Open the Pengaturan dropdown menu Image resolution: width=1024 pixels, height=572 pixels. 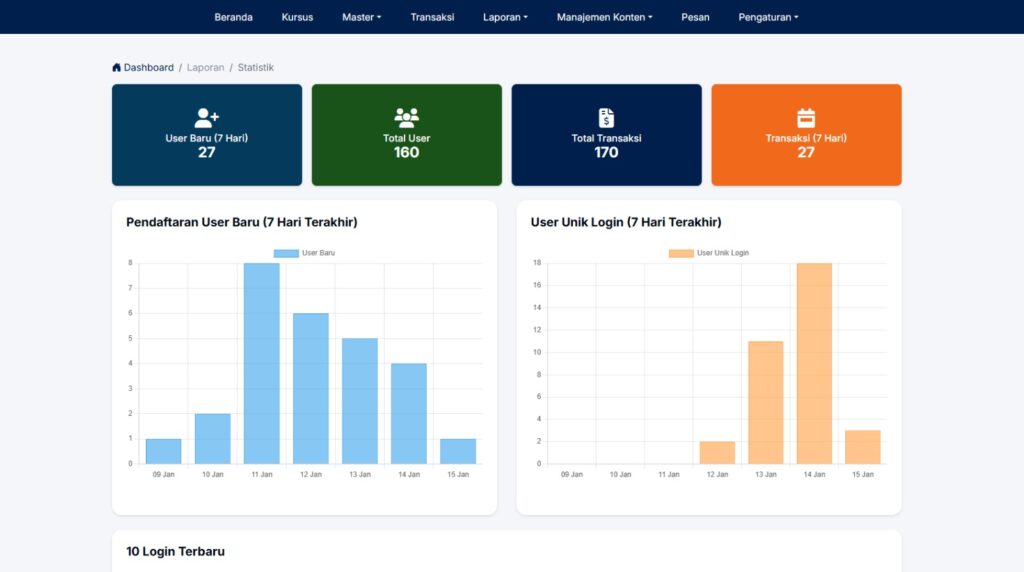(x=768, y=17)
